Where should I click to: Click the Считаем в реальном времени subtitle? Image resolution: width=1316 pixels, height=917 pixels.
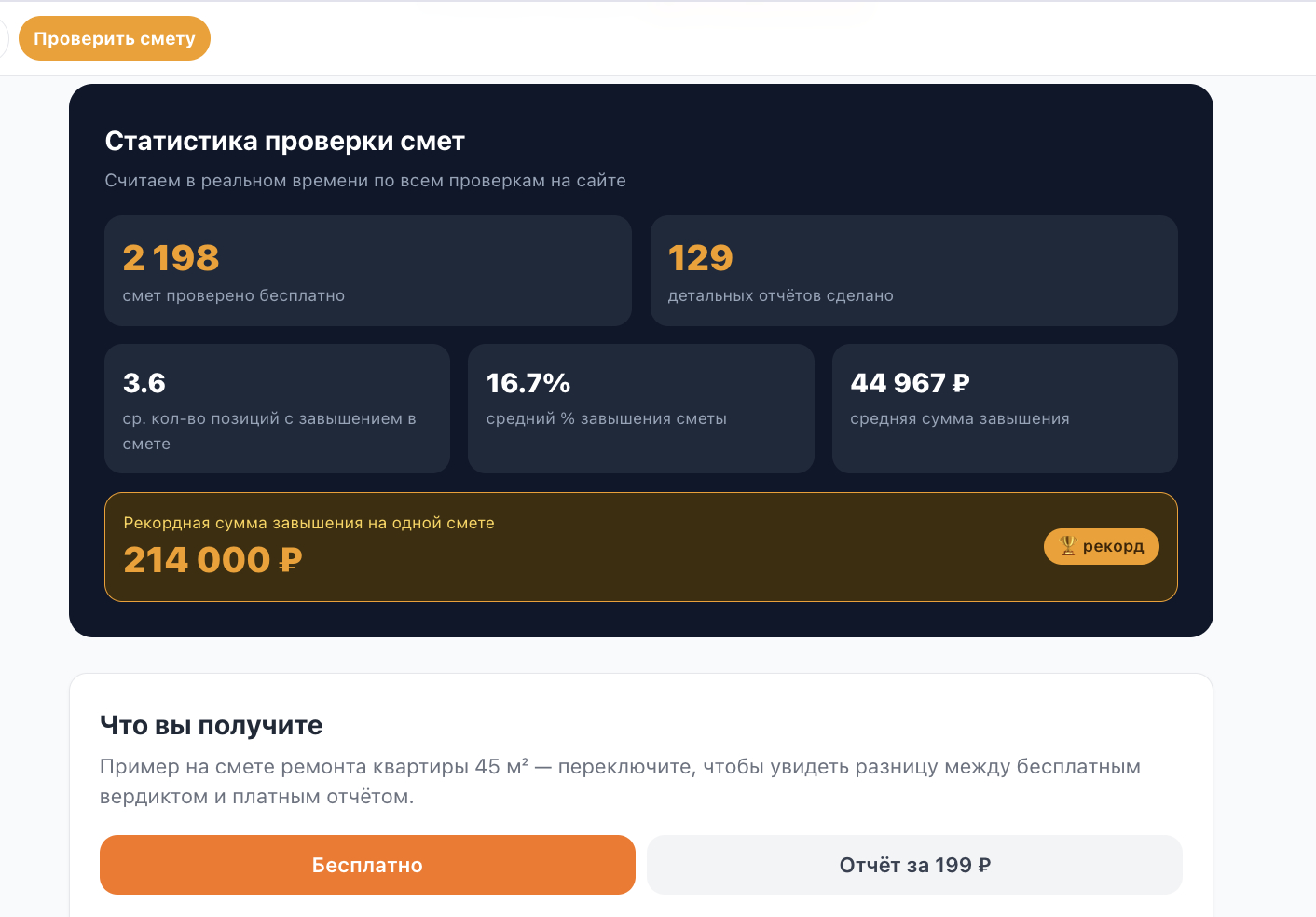pos(365,181)
